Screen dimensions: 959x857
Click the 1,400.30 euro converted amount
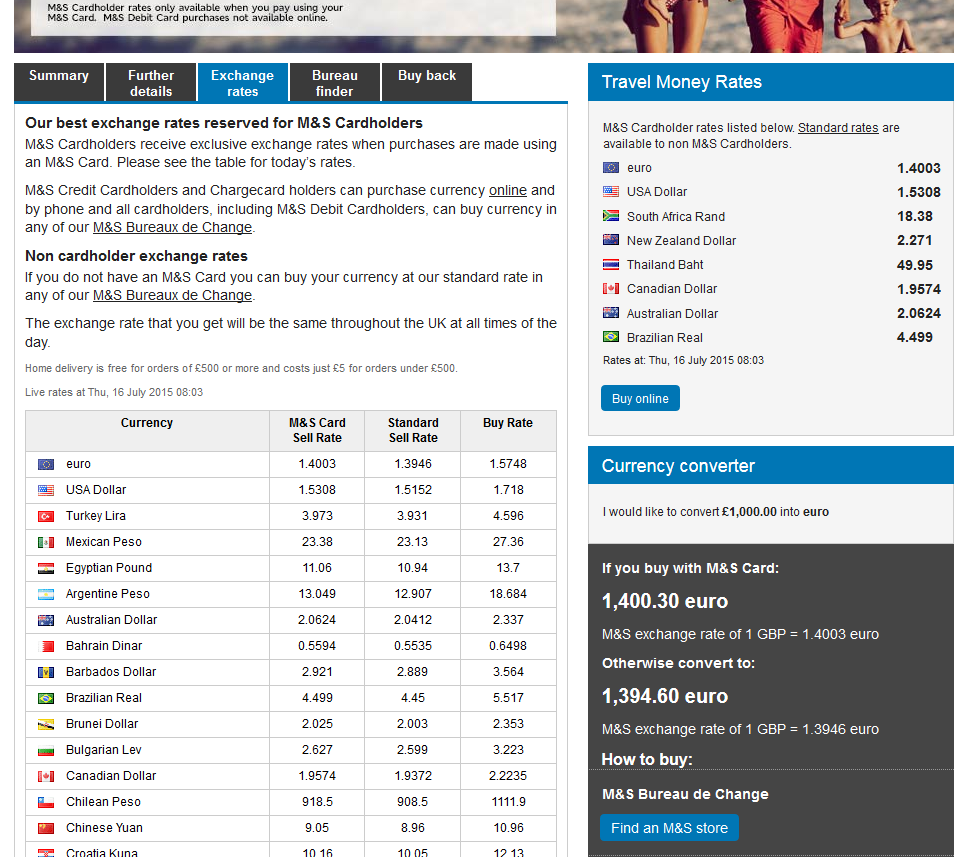tap(665, 601)
